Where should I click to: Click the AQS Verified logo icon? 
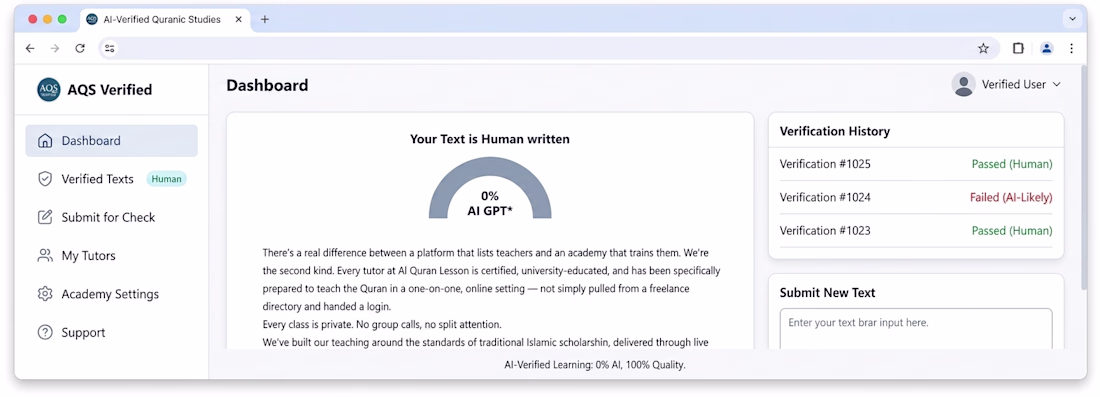(x=48, y=90)
